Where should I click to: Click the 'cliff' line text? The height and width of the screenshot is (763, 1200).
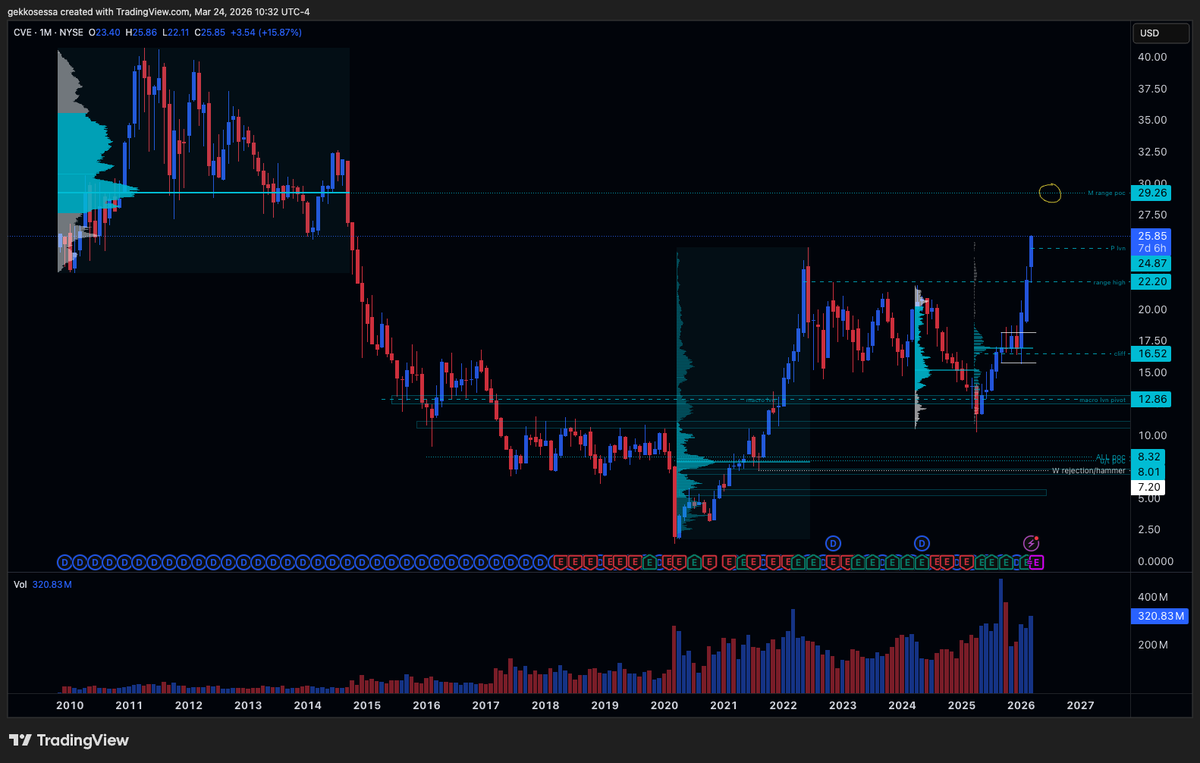(1120, 353)
